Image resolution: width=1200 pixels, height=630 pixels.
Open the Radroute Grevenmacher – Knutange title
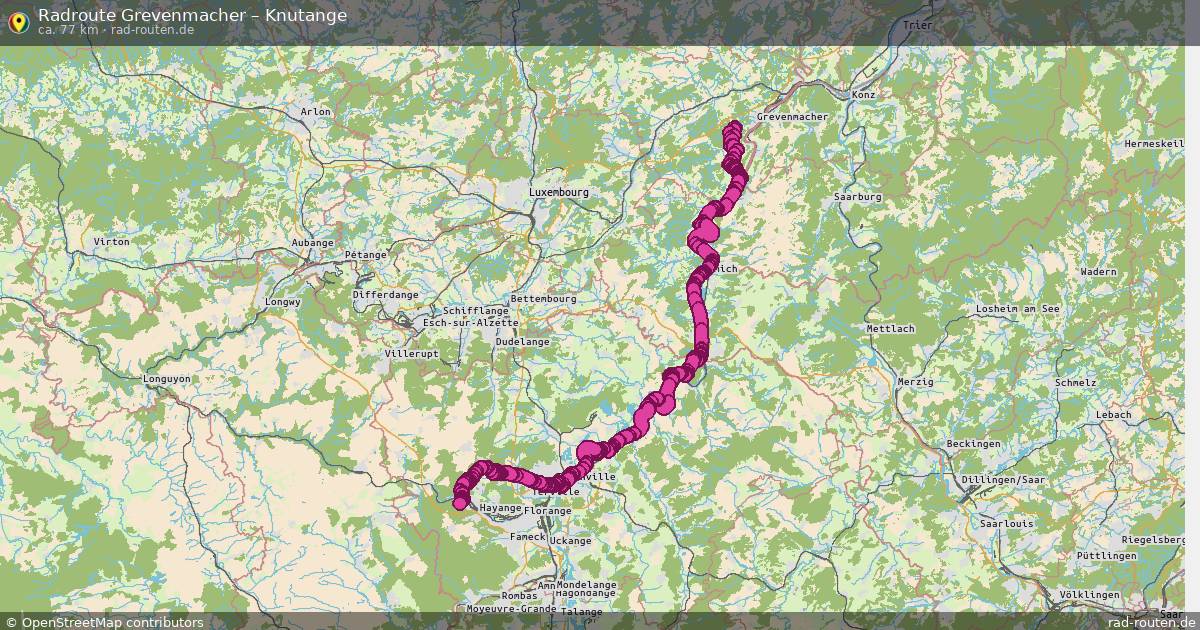coord(193,14)
